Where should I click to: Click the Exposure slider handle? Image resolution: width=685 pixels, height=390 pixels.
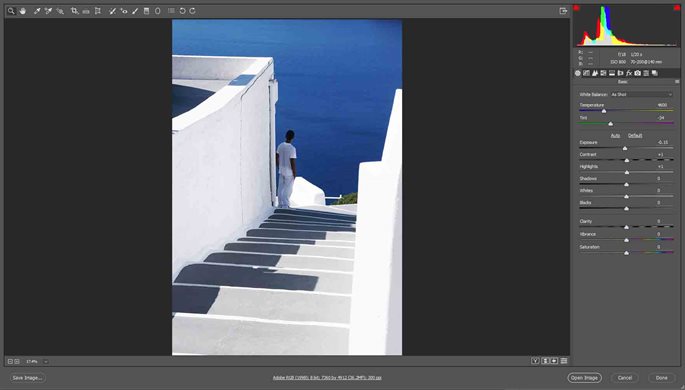click(625, 148)
